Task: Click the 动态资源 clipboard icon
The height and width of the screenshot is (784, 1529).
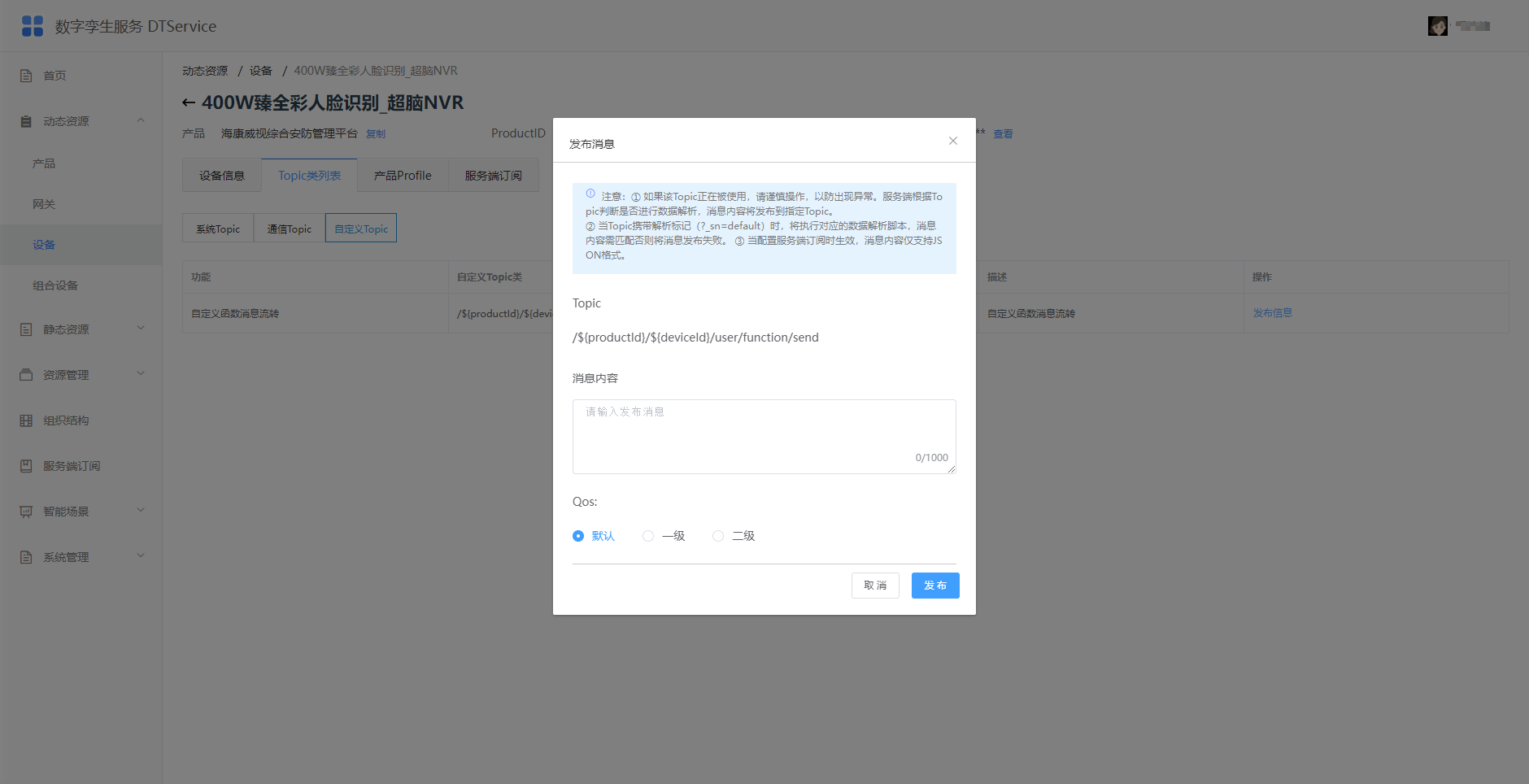Action: coord(26,121)
